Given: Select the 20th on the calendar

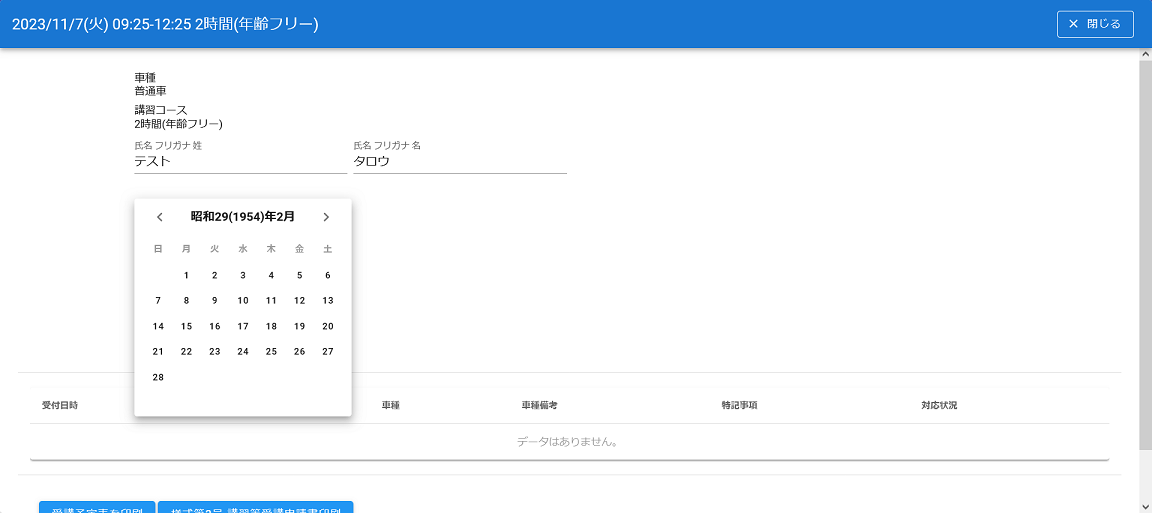Looking at the screenshot, I should (327, 326).
